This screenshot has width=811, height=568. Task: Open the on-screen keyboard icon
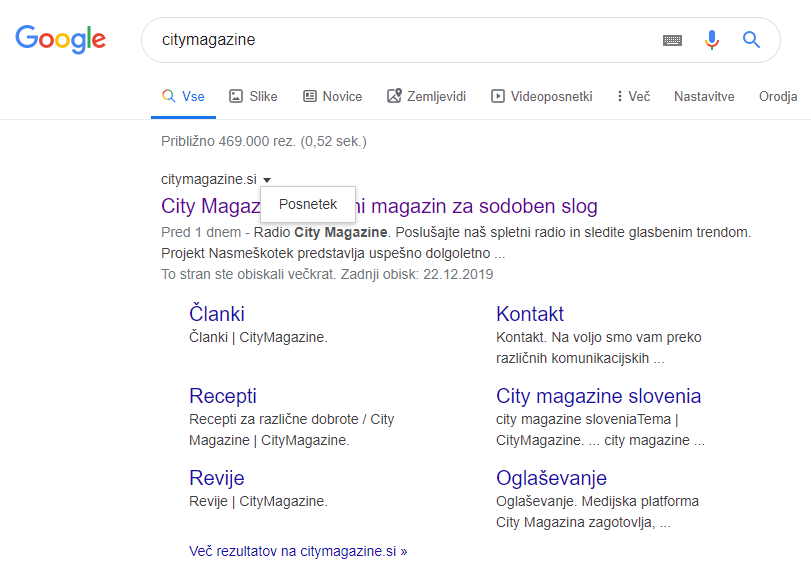pyautogui.click(x=672, y=40)
